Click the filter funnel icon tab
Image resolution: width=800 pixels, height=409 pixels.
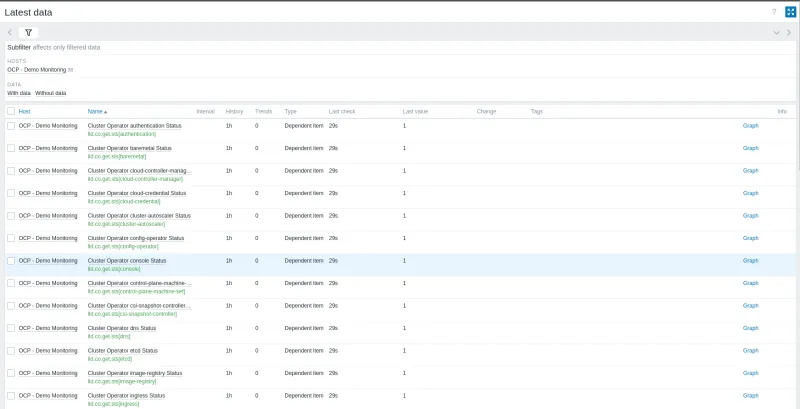click(28, 32)
